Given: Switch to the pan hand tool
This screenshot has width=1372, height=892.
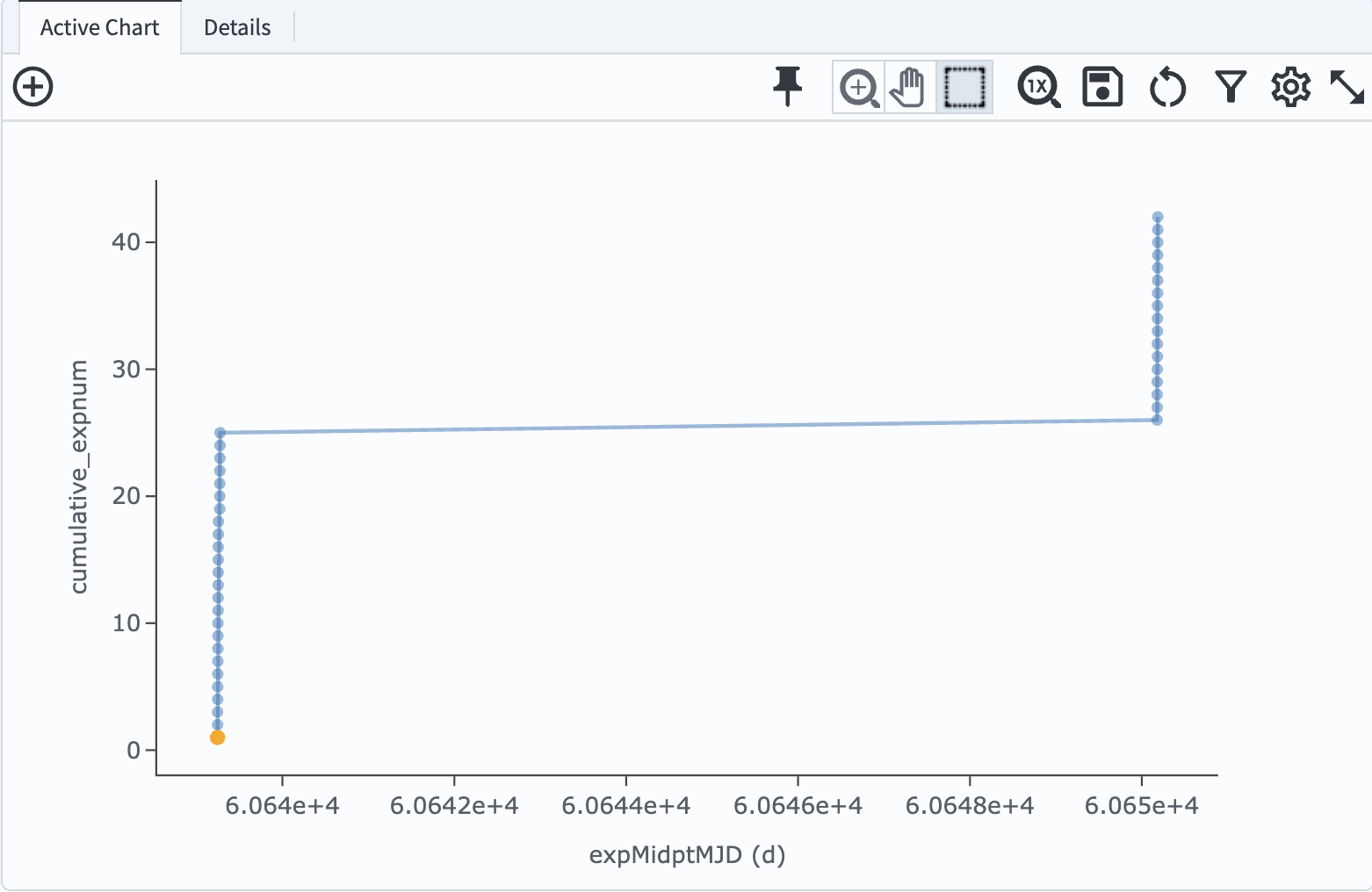Looking at the screenshot, I should tap(910, 87).
